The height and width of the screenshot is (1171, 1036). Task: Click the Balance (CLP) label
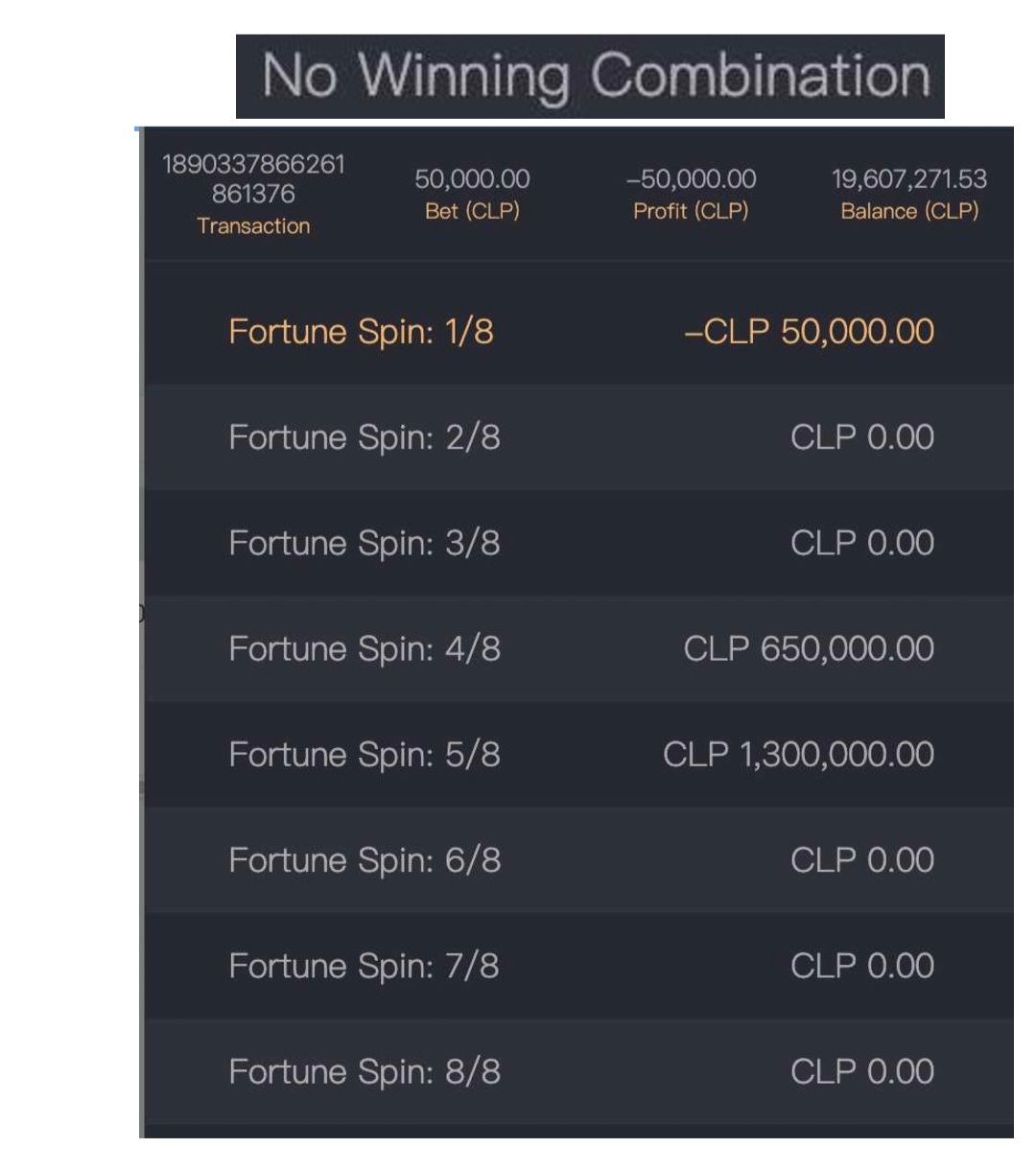(909, 211)
